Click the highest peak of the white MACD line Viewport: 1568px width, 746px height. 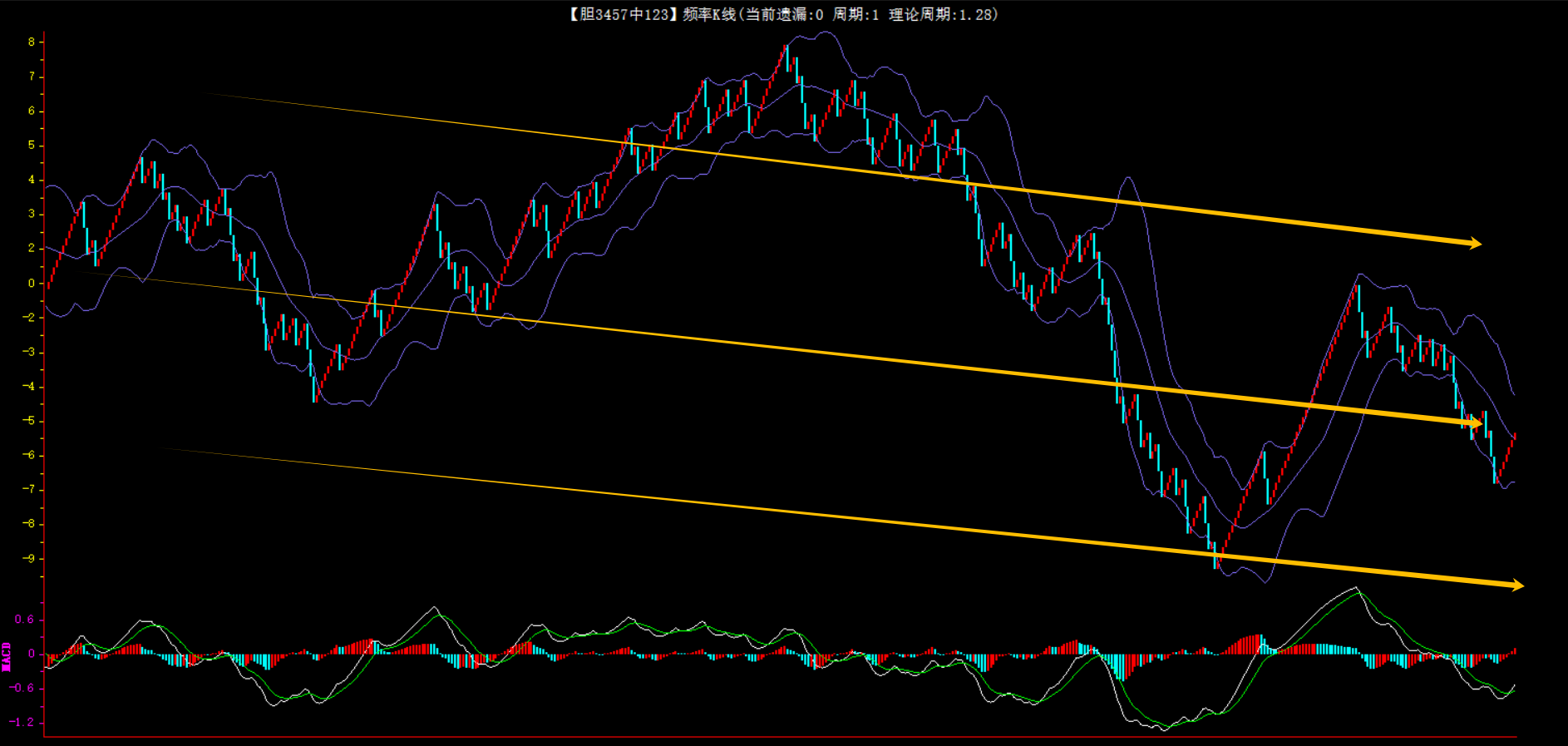(1355, 588)
